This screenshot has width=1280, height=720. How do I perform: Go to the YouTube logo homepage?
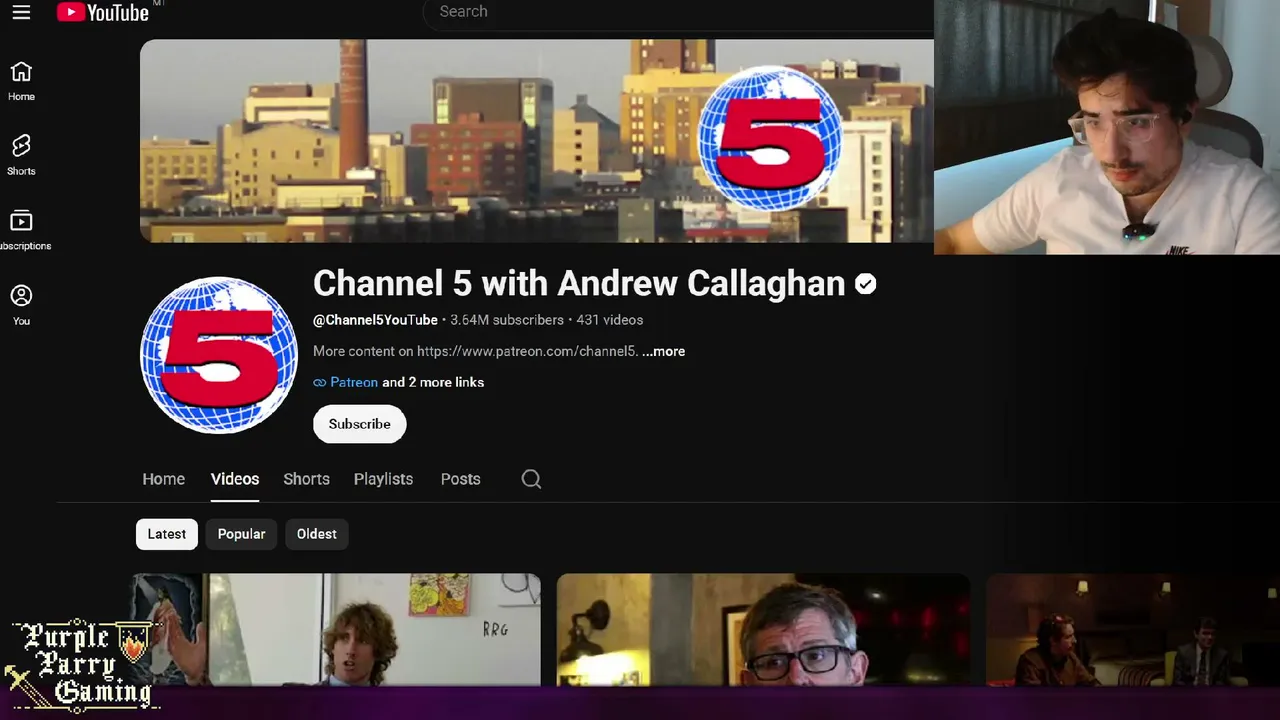(103, 12)
